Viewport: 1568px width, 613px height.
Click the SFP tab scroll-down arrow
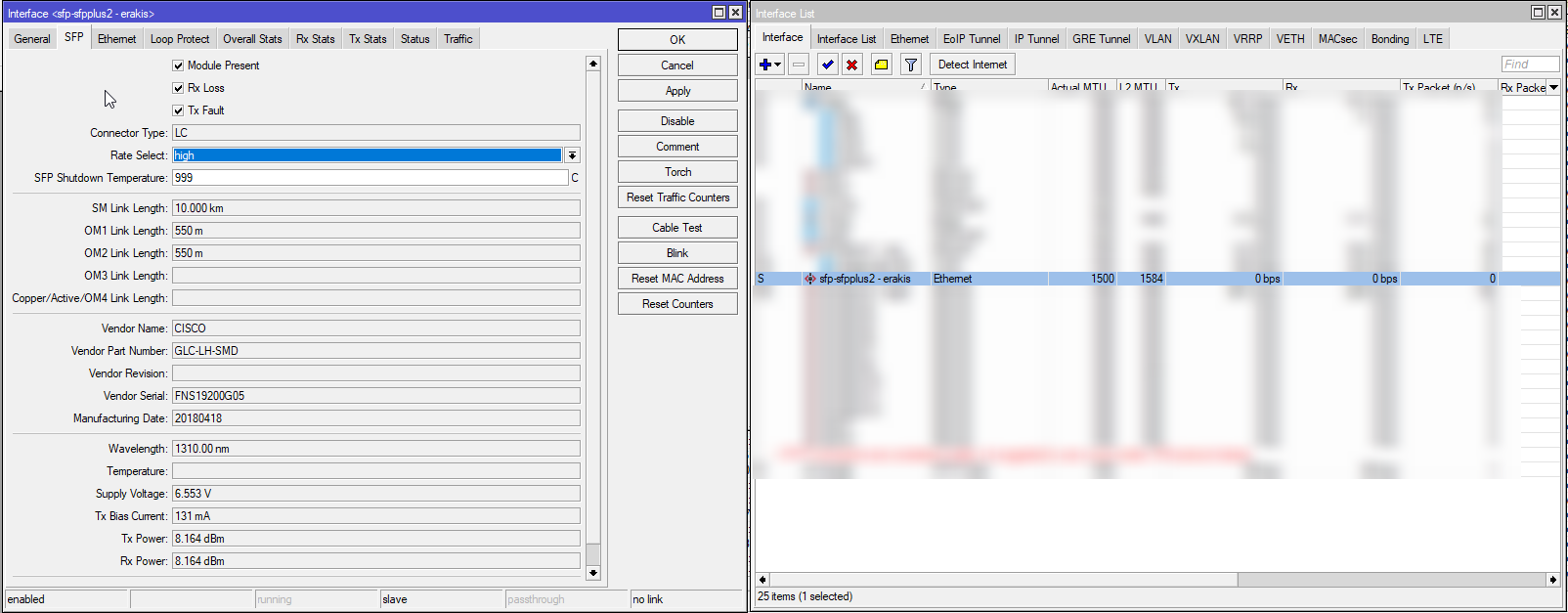point(592,573)
